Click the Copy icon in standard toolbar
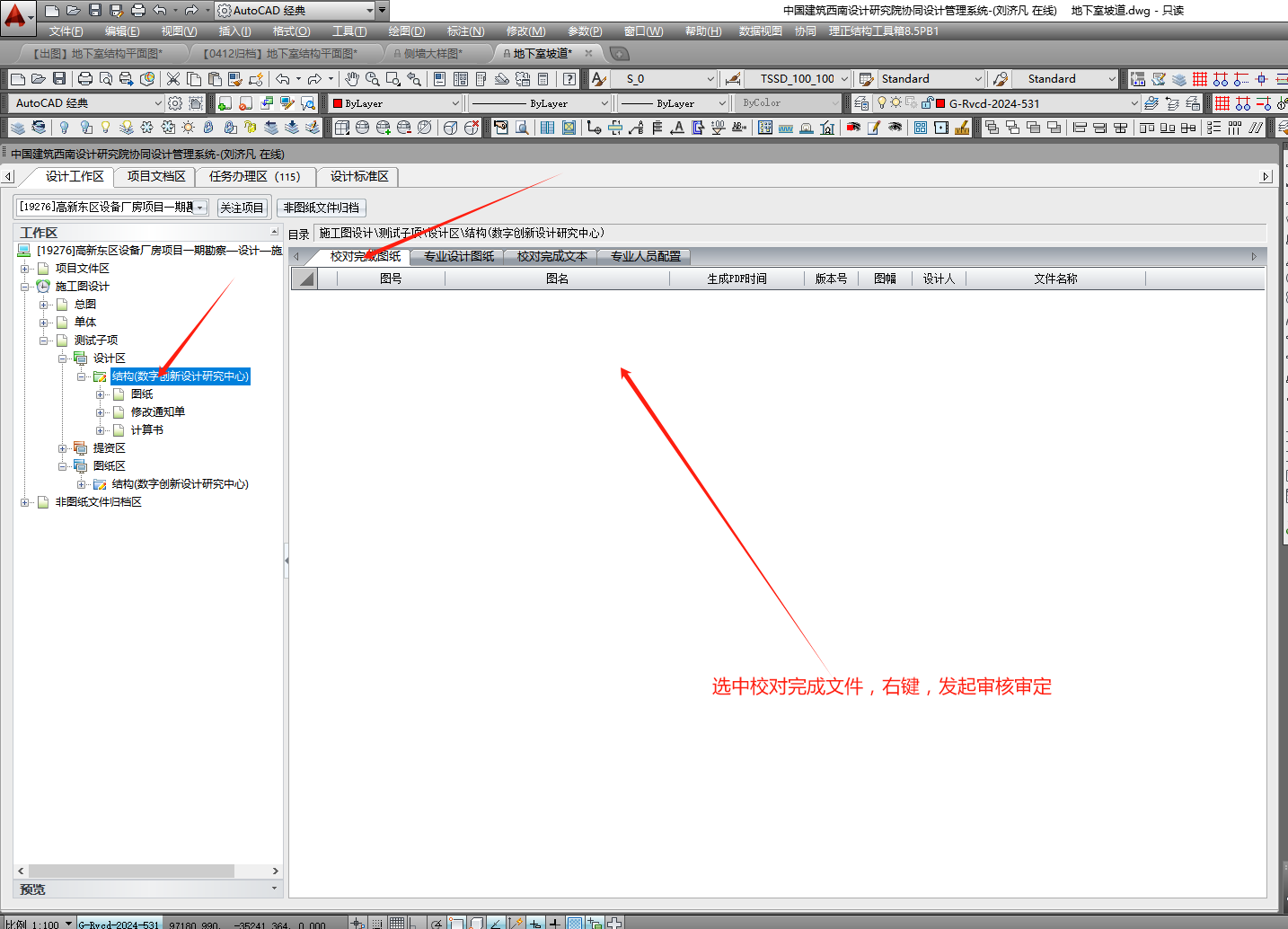Image resolution: width=1288 pixels, height=929 pixels. point(194,79)
